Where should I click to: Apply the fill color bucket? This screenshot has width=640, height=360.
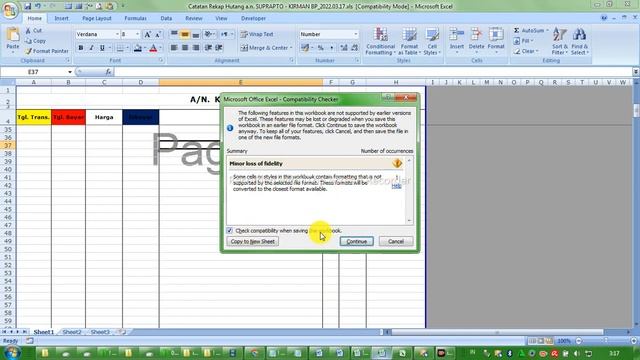tap(138, 48)
